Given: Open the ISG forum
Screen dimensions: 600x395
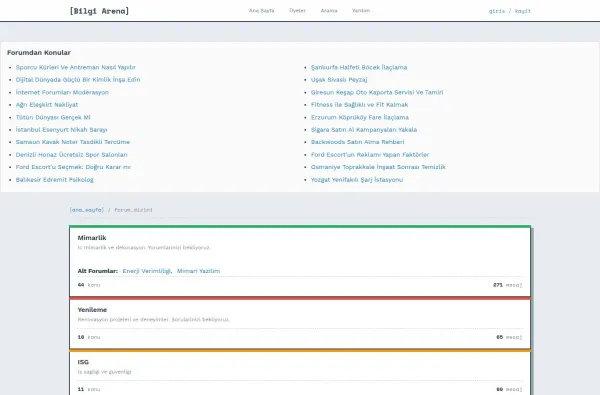Looking at the screenshot, I should tap(83, 362).
